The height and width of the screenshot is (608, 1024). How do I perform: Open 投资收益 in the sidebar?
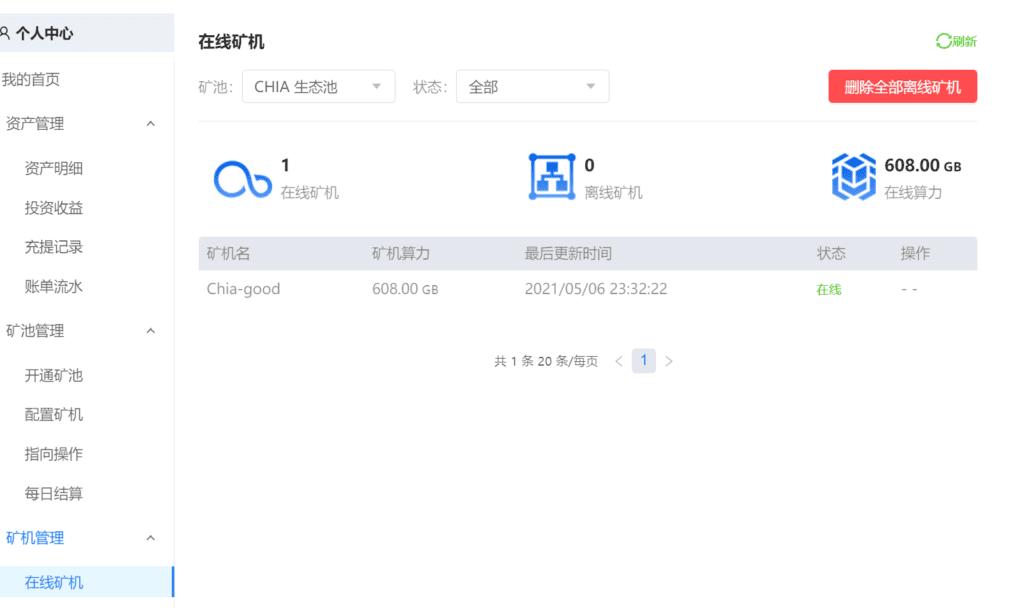54,208
